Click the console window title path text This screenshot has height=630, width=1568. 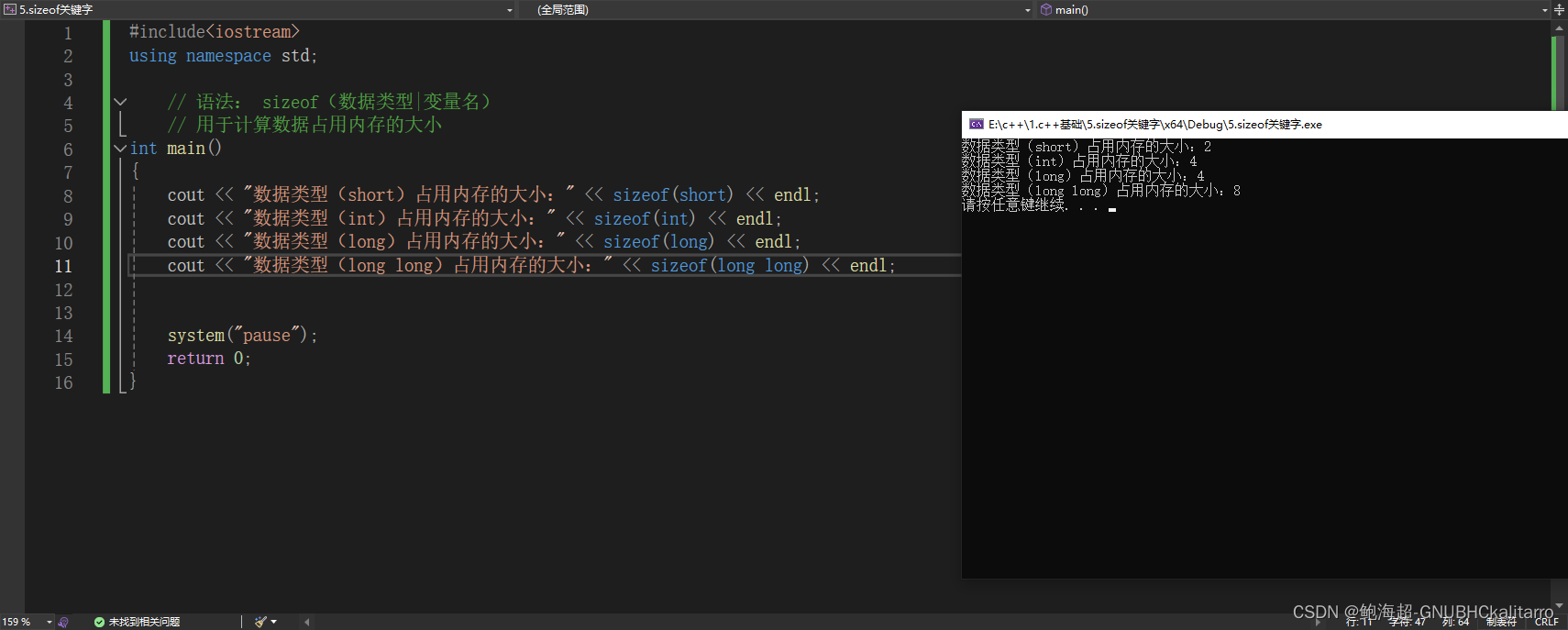point(1155,125)
